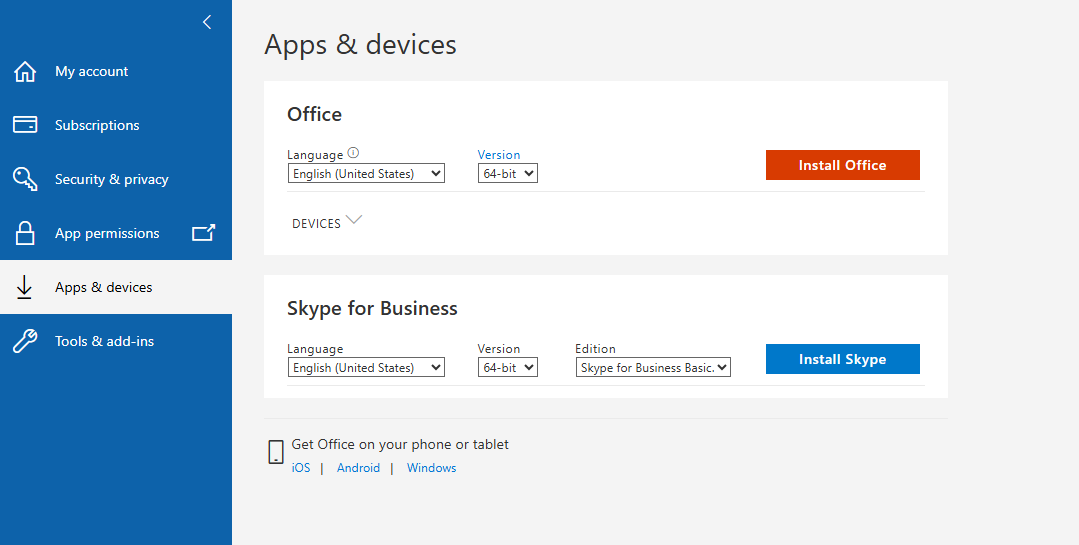This screenshot has width=1079, height=545.
Task: Open the Skype Version 64-bit dropdown
Action: pyautogui.click(x=508, y=367)
